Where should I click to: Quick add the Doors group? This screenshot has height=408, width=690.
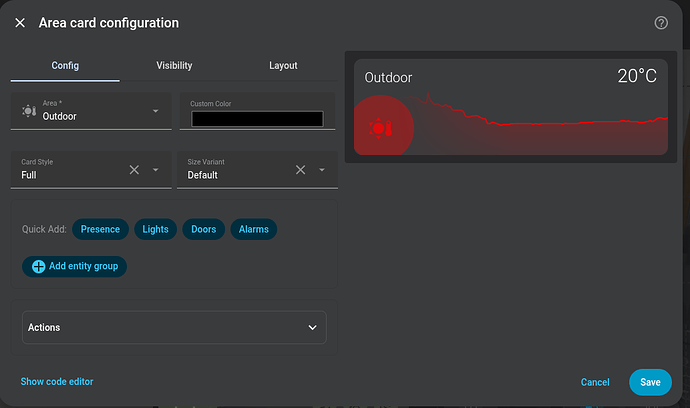203,229
